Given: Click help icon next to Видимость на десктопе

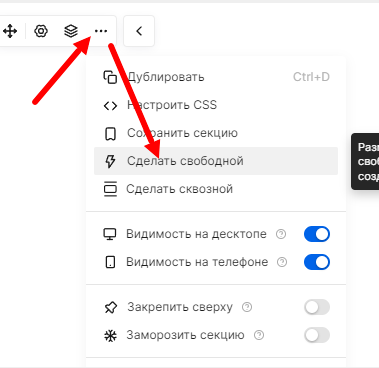Looking at the screenshot, I should [x=281, y=234].
